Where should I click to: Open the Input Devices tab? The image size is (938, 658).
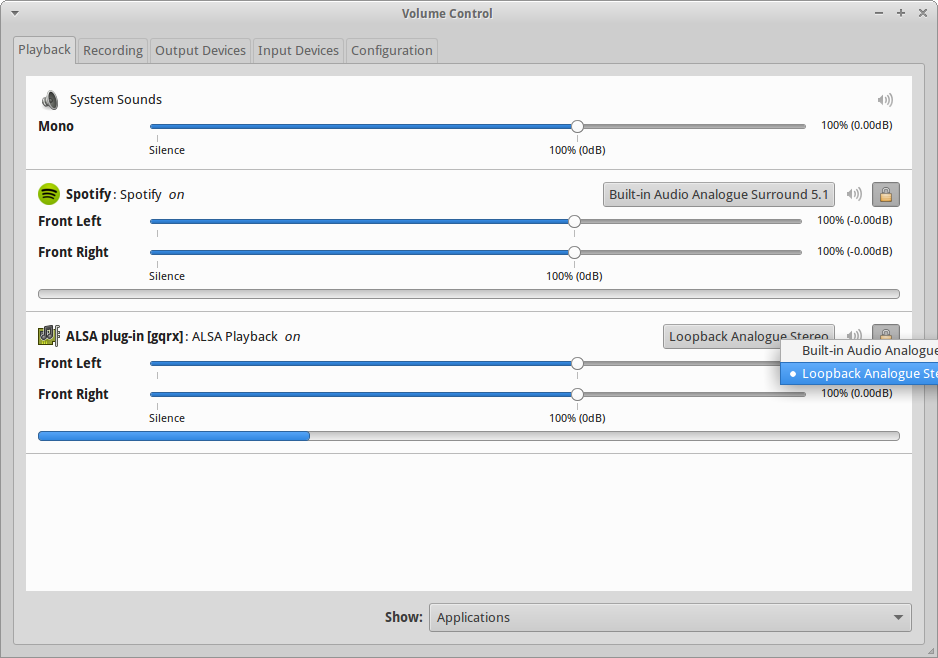coord(299,51)
